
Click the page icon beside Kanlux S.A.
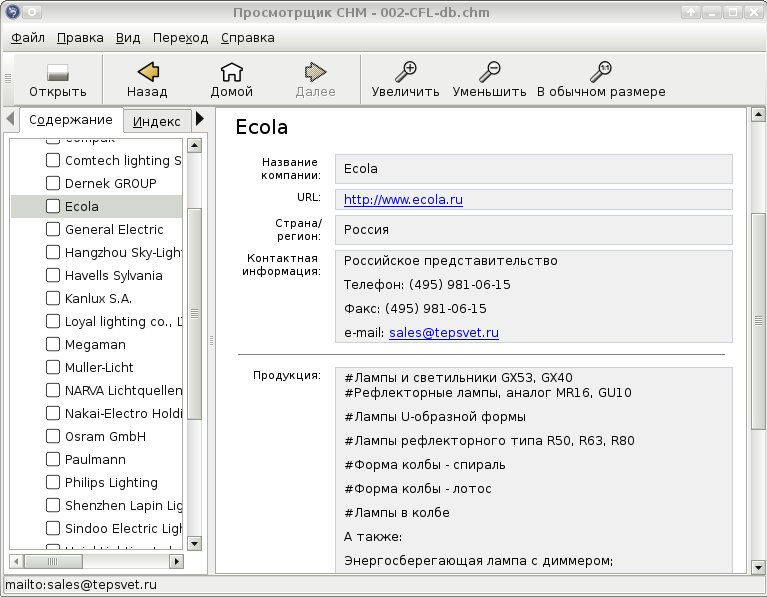pos(53,298)
